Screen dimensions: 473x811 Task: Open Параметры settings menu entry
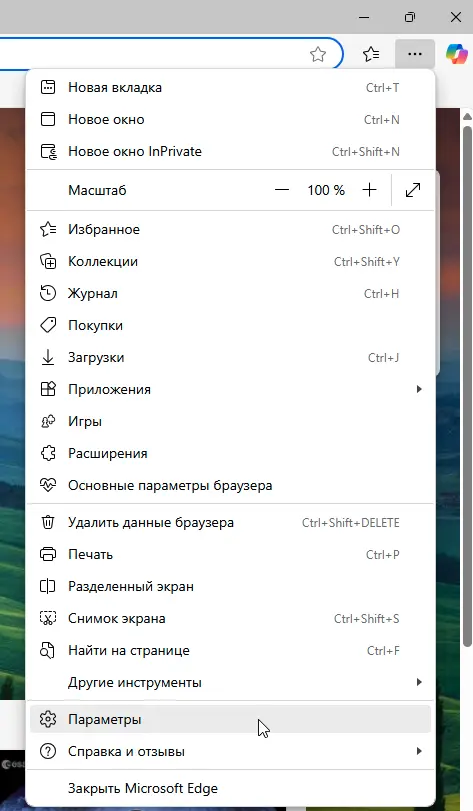(231, 719)
